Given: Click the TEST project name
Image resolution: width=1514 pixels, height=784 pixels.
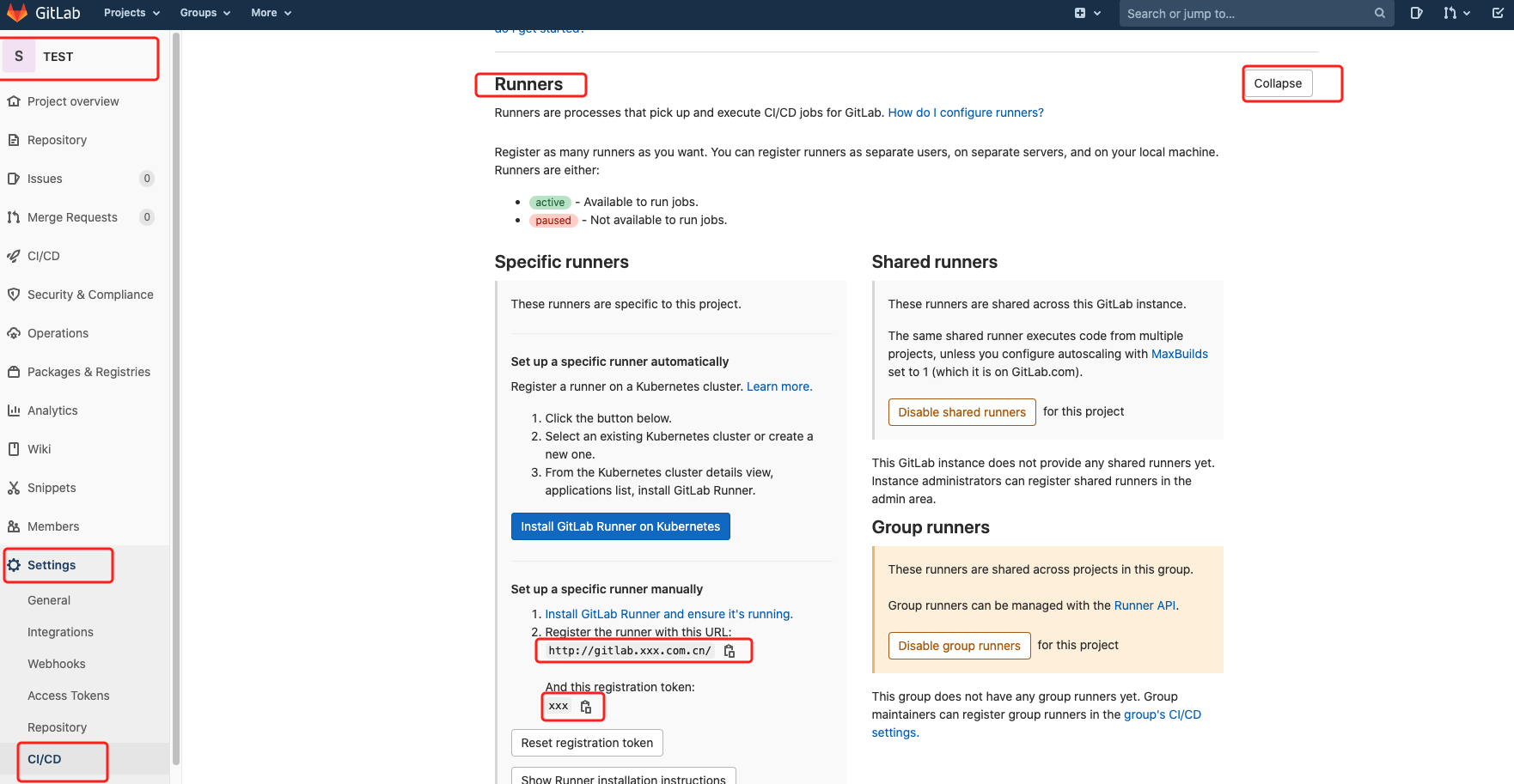Looking at the screenshot, I should point(58,57).
